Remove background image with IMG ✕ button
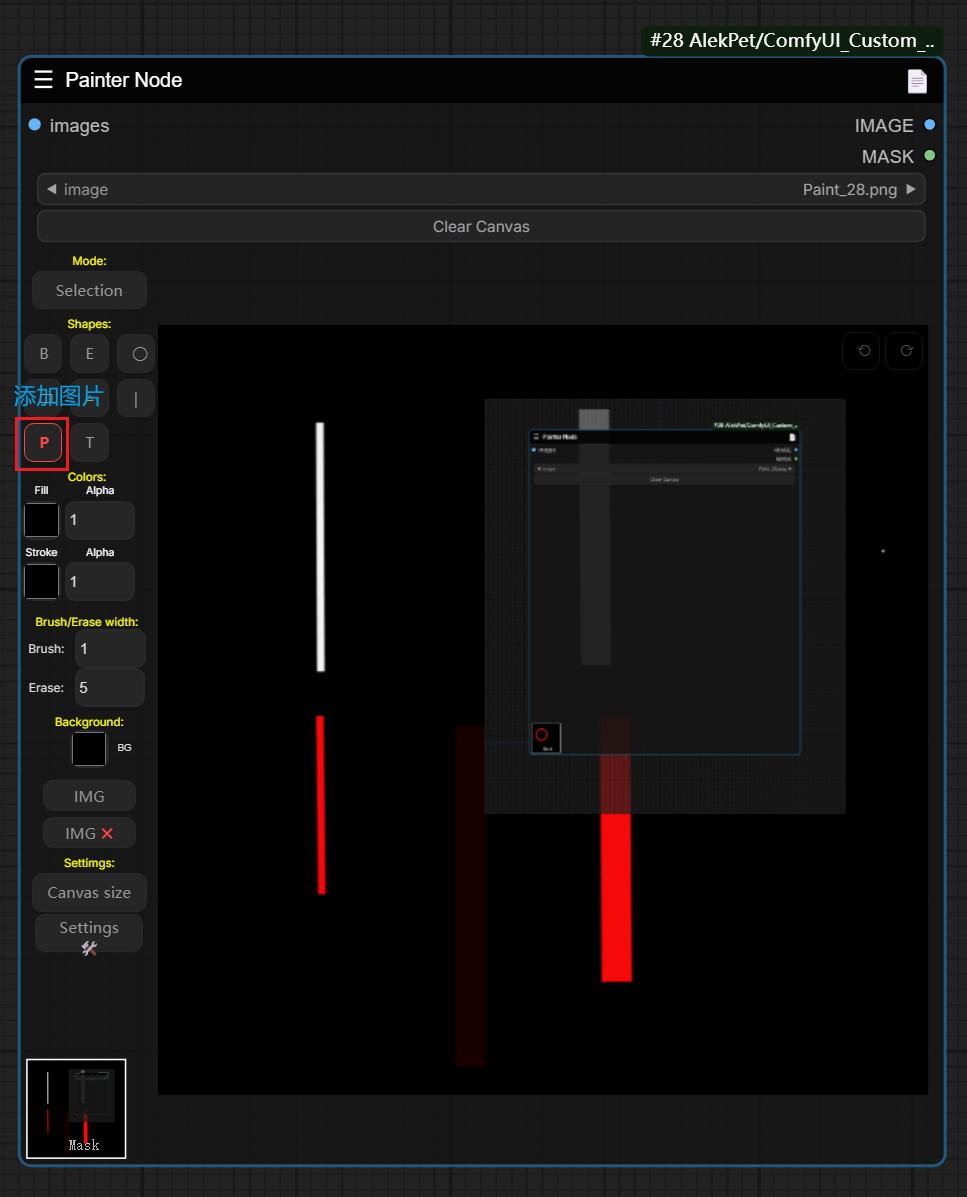This screenshot has width=967, height=1197. pos(89,833)
